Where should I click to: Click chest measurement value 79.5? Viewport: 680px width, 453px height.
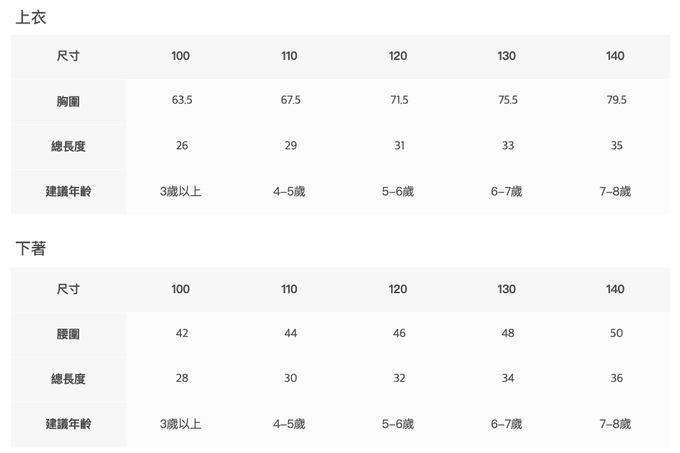coord(616,101)
